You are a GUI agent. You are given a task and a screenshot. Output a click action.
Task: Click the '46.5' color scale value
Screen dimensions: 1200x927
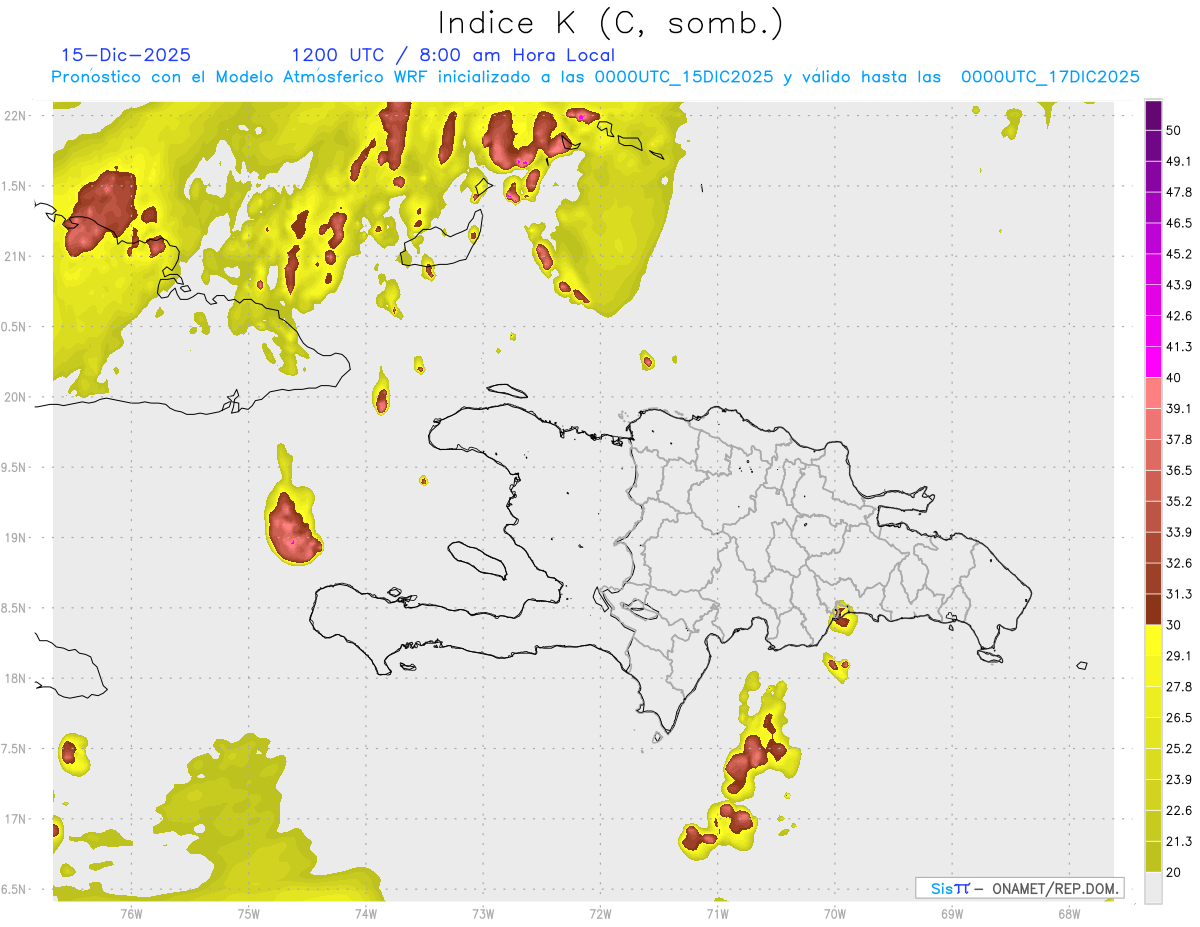tap(1179, 223)
